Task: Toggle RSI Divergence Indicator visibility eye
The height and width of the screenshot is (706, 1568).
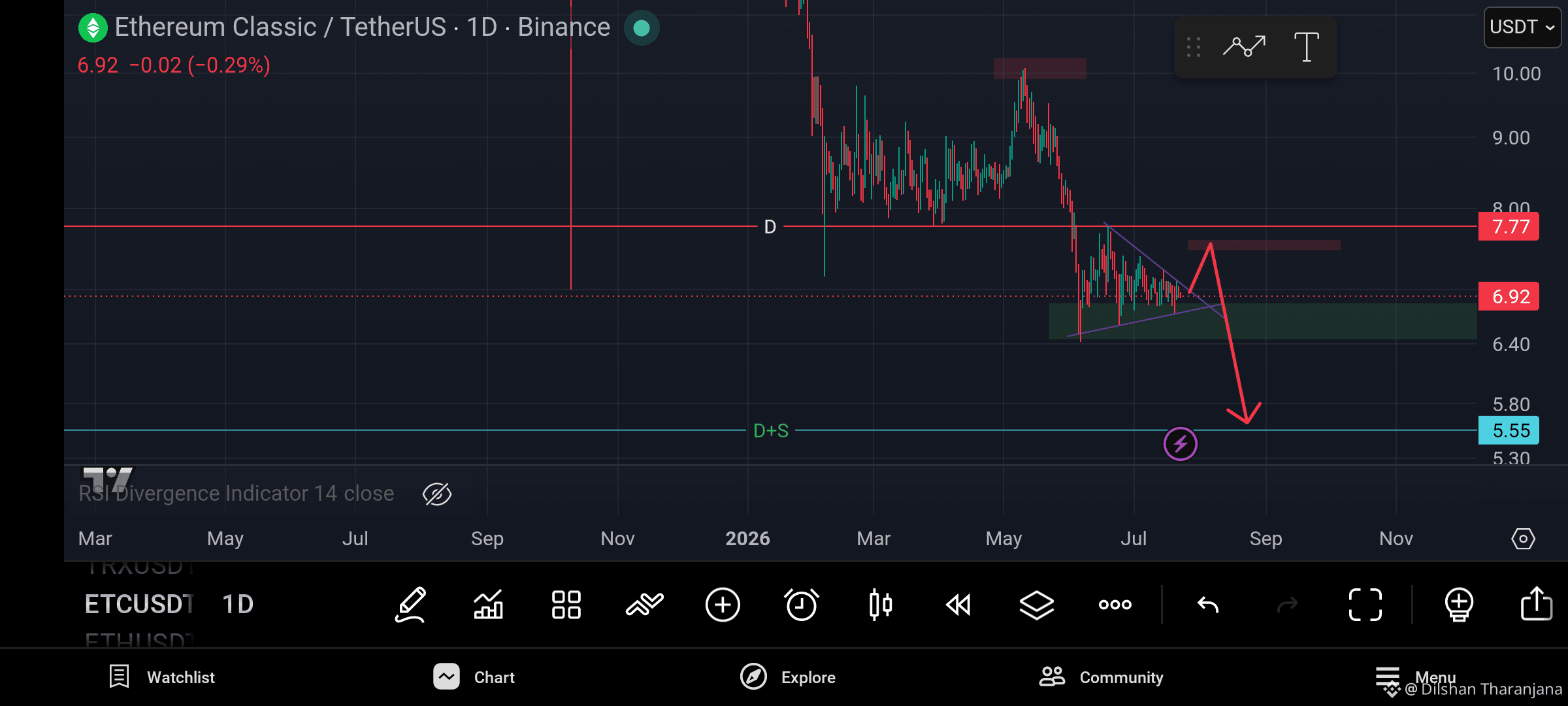Action: [437, 494]
